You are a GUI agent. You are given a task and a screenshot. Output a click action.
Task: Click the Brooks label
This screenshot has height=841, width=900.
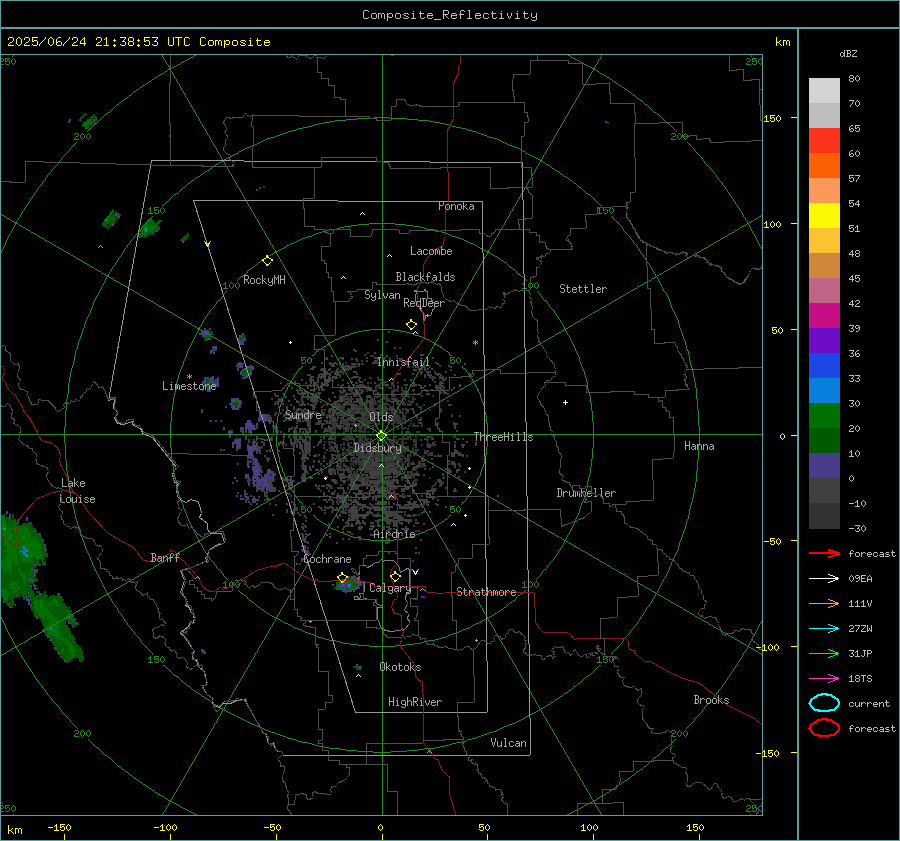pyautogui.click(x=711, y=700)
